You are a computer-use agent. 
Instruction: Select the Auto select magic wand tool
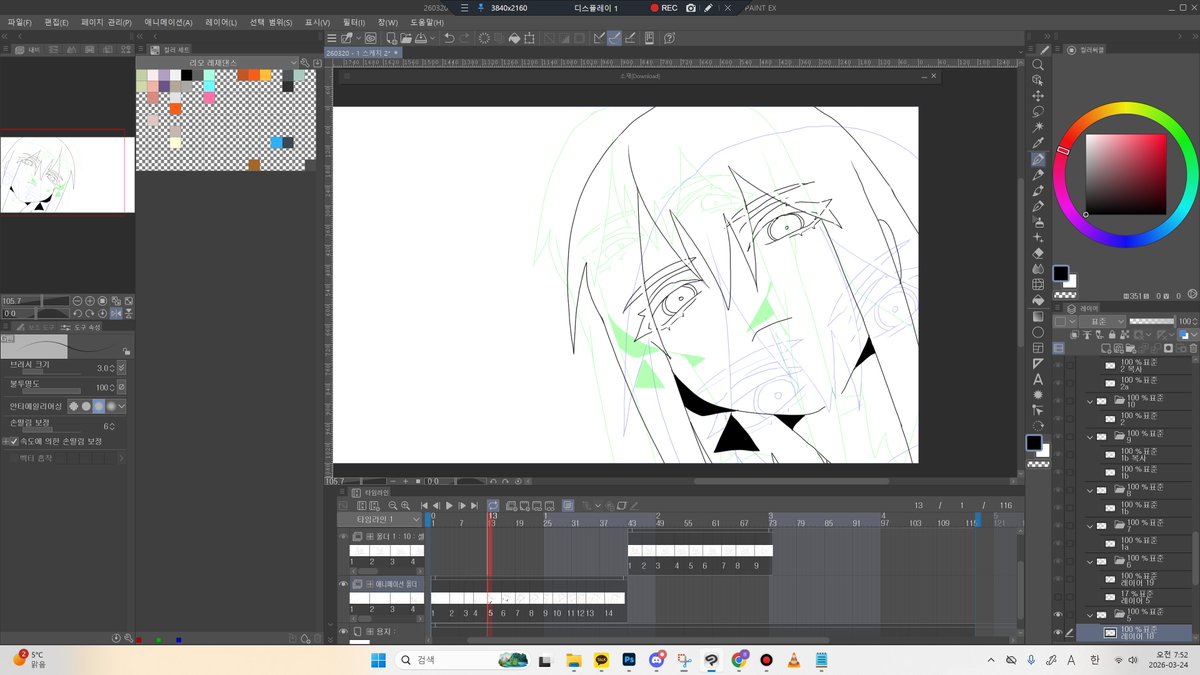(x=1038, y=127)
